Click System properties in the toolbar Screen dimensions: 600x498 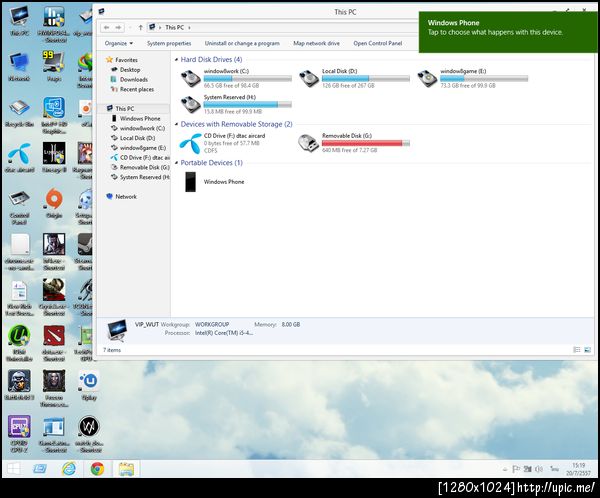(169, 43)
